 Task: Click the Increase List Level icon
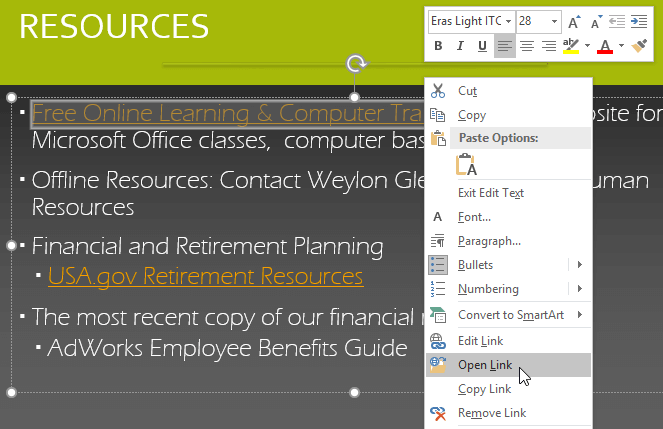pyautogui.click(x=639, y=22)
